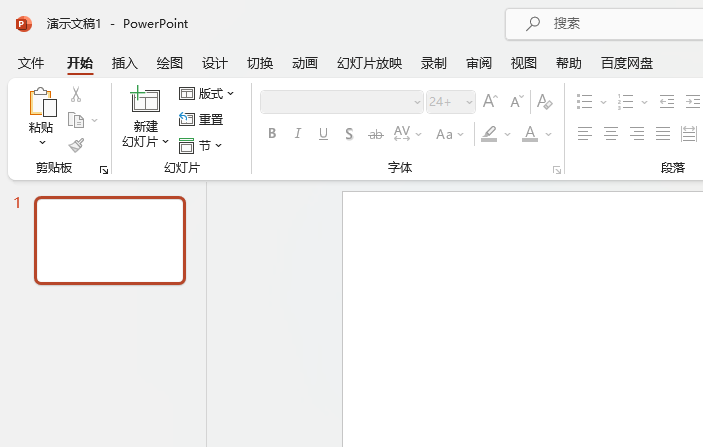
Task: Toggle Bold formatting
Action: point(272,134)
